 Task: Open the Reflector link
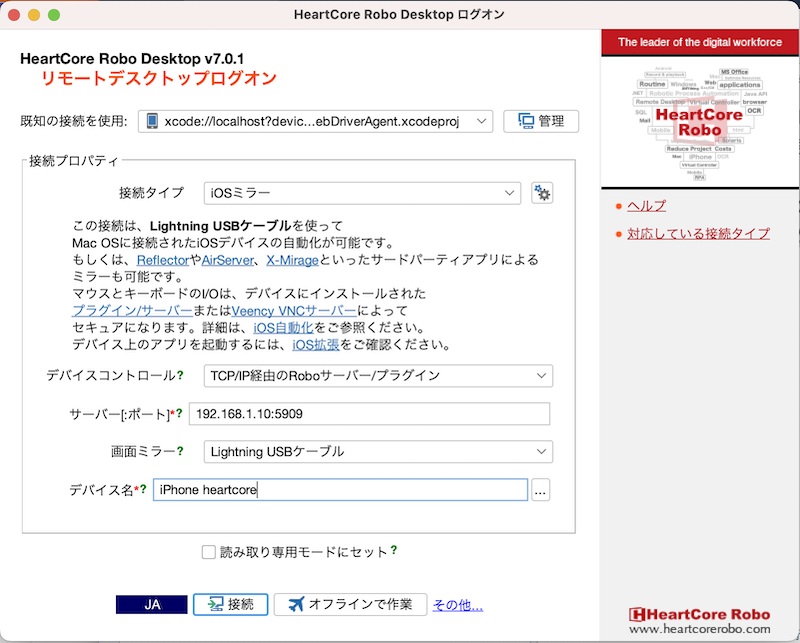point(163,260)
